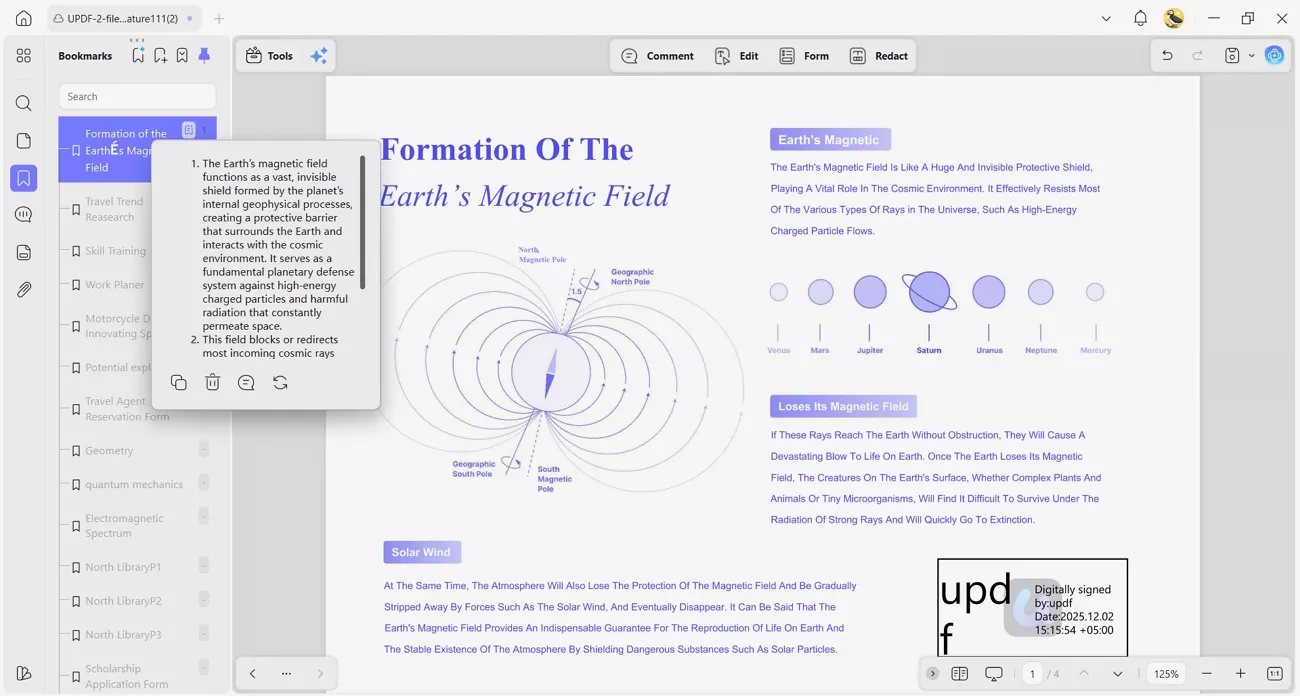Viewport: 1300px width, 696px height.
Task: Switch to Edit mode
Action: tap(736, 55)
